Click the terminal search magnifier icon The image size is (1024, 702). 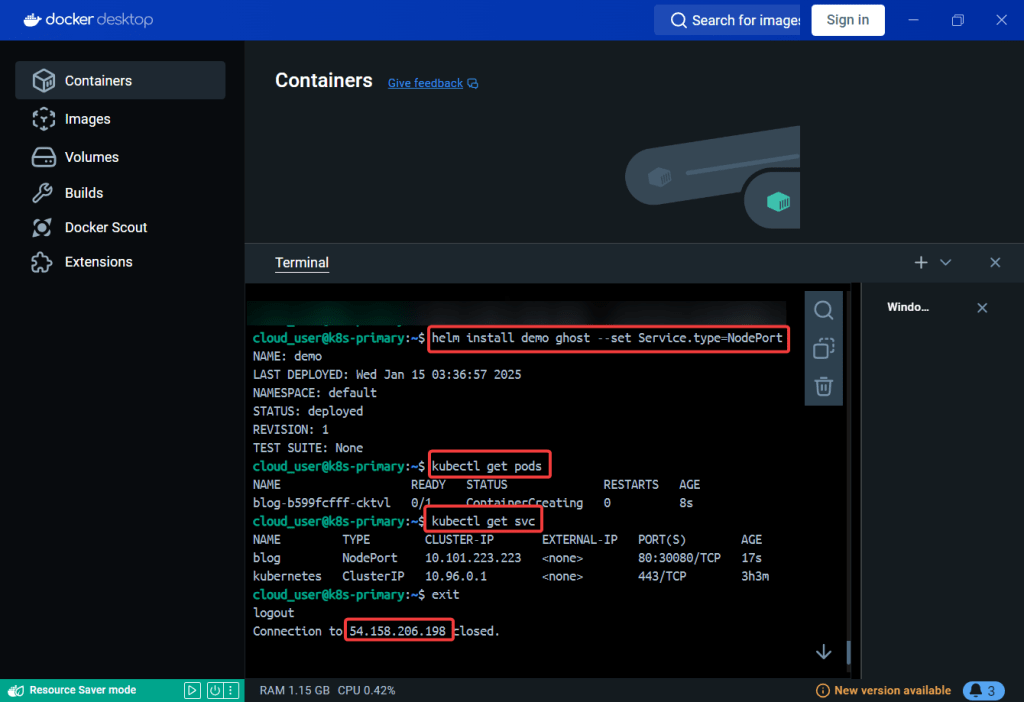coord(823,311)
